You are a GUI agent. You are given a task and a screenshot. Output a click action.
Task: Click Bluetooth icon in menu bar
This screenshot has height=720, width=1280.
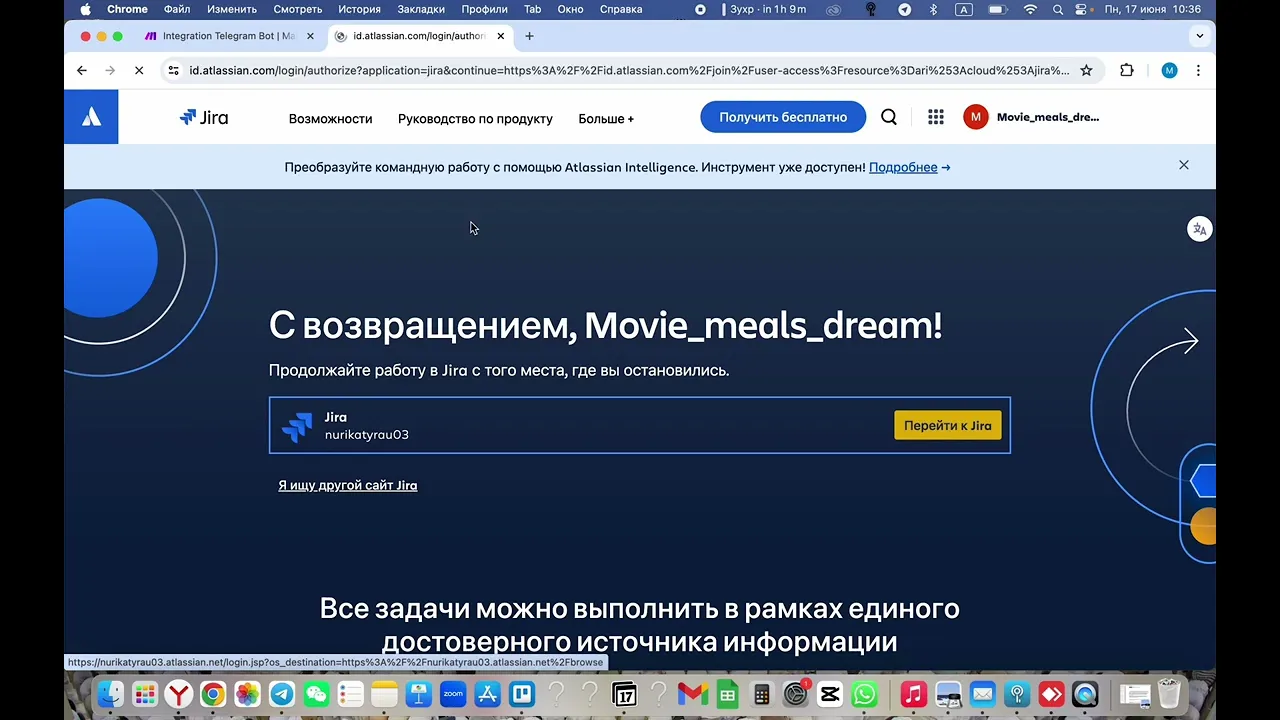(934, 9)
